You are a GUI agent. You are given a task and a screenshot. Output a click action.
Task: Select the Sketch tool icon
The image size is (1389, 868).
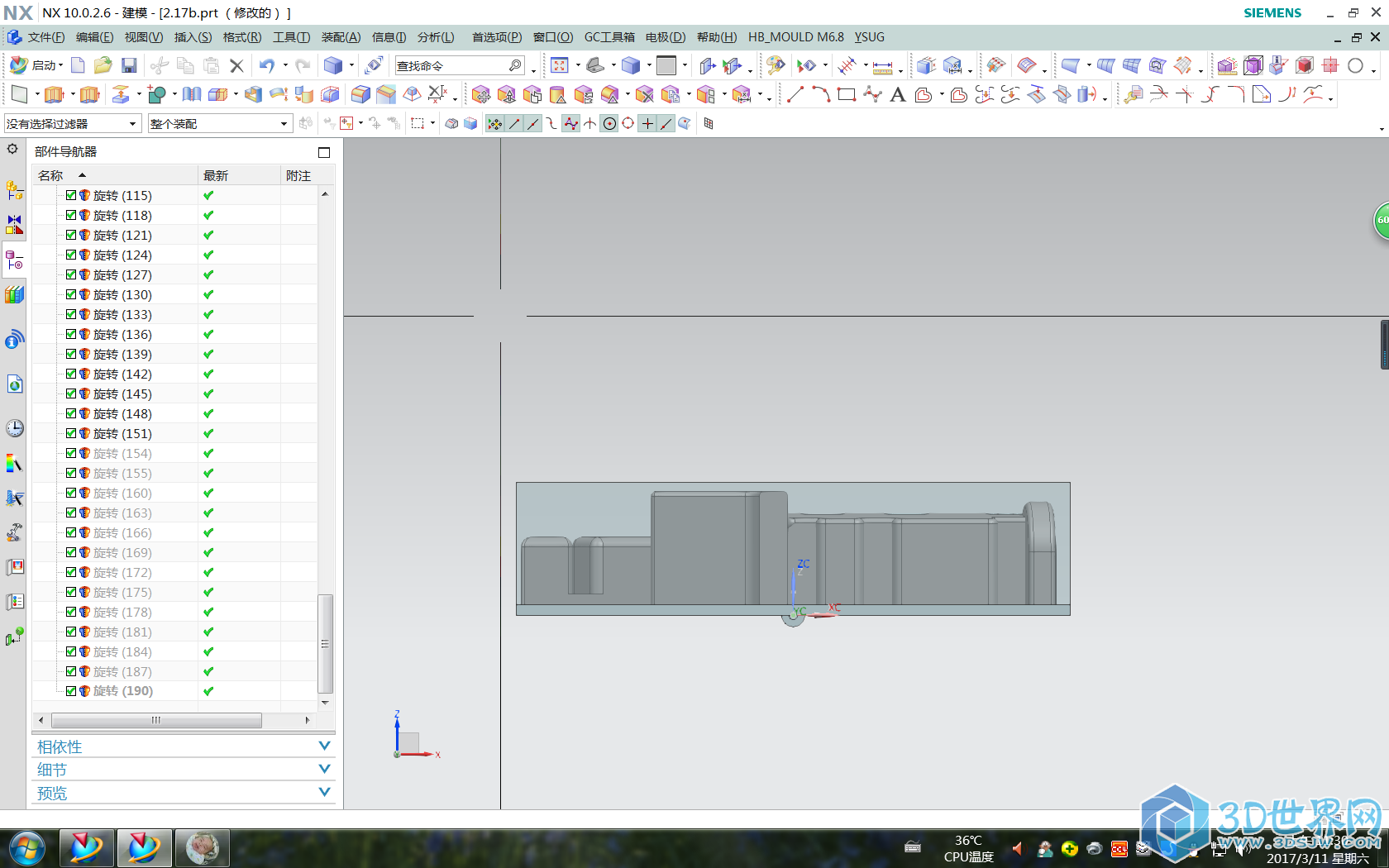coord(19,95)
